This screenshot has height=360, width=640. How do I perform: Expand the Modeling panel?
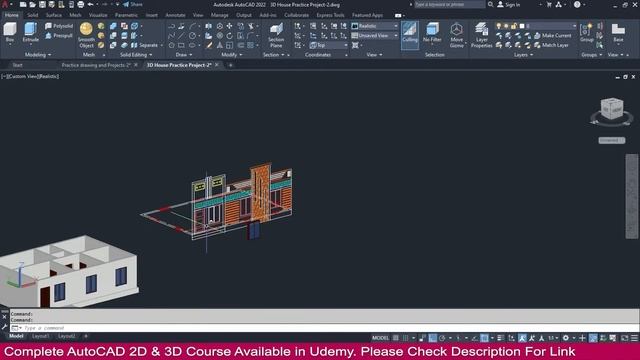click(x=38, y=55)
